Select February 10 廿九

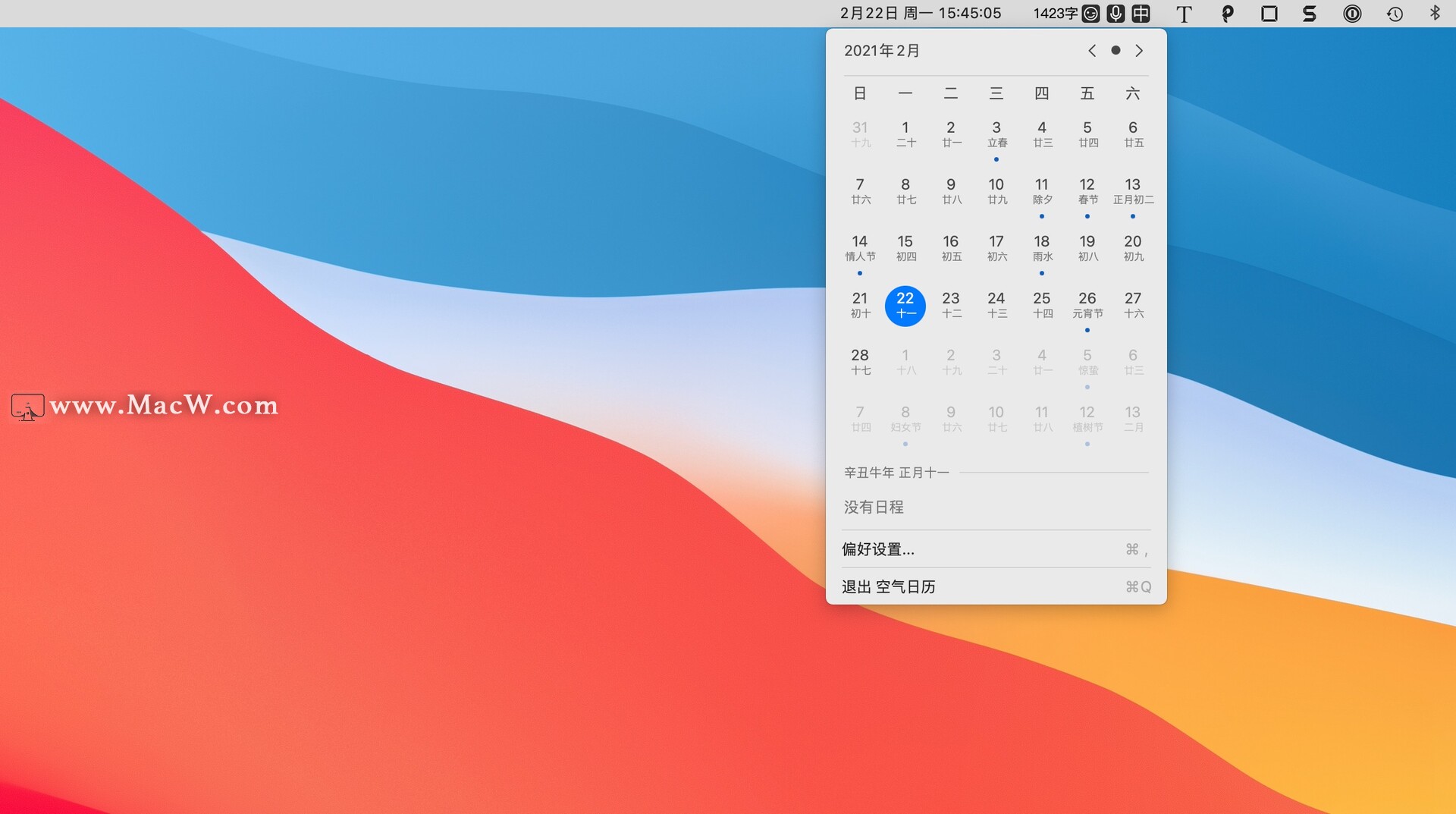[996, 192]
